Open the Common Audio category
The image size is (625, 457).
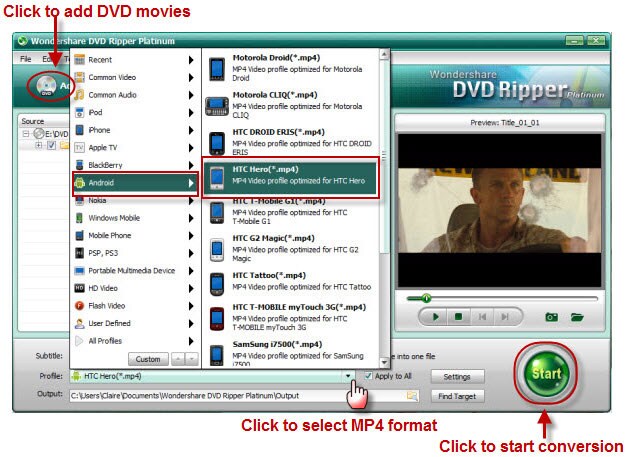tap(135, 95)
